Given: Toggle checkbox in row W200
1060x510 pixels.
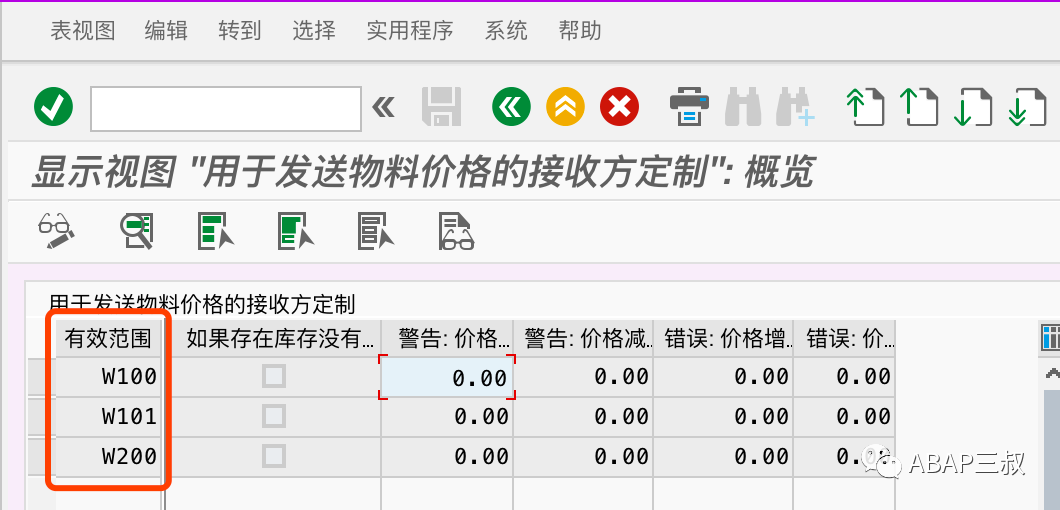Looking at the screenshot, I should point(274,456).
